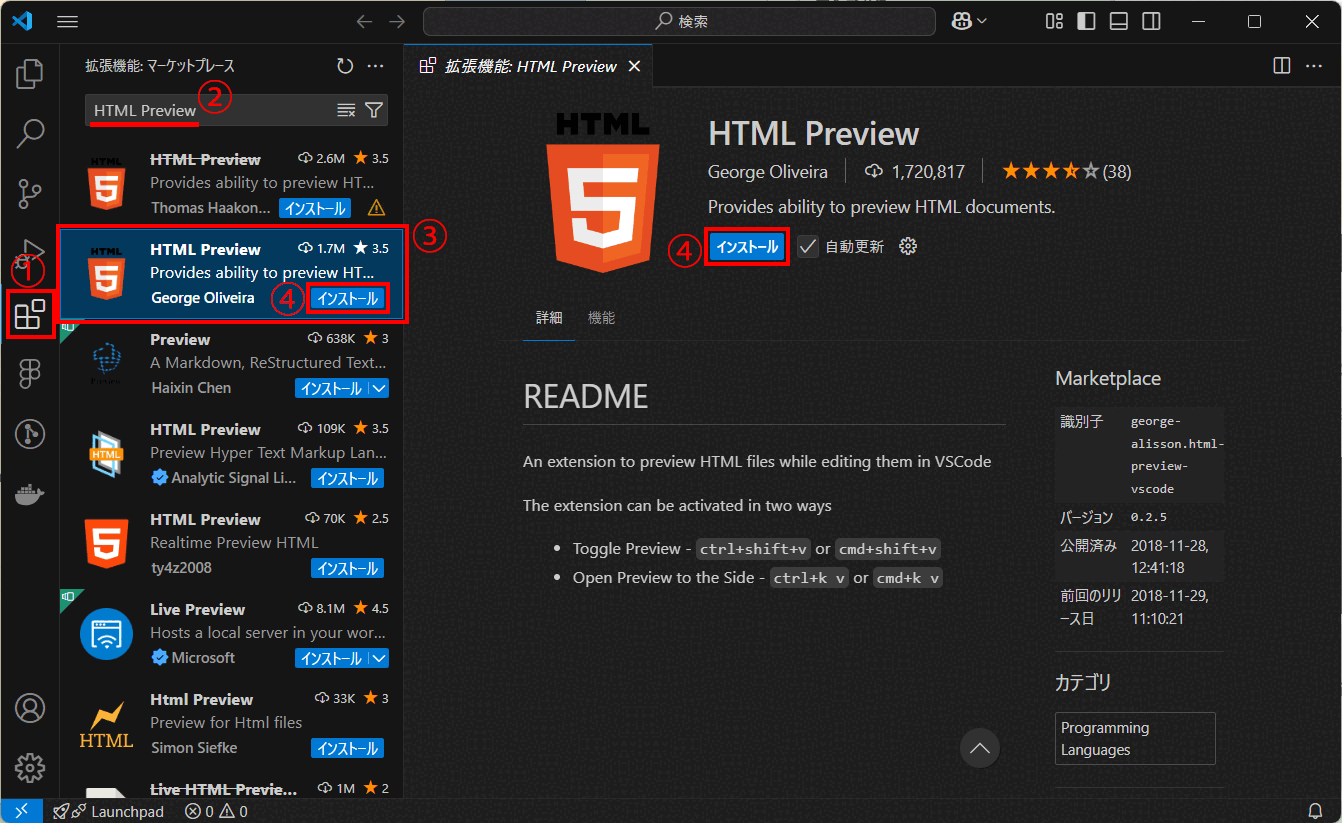Open notifications bell in status bar
Screen dimensions: 1342x823
pyautogui.click(x=1315, y=811)
